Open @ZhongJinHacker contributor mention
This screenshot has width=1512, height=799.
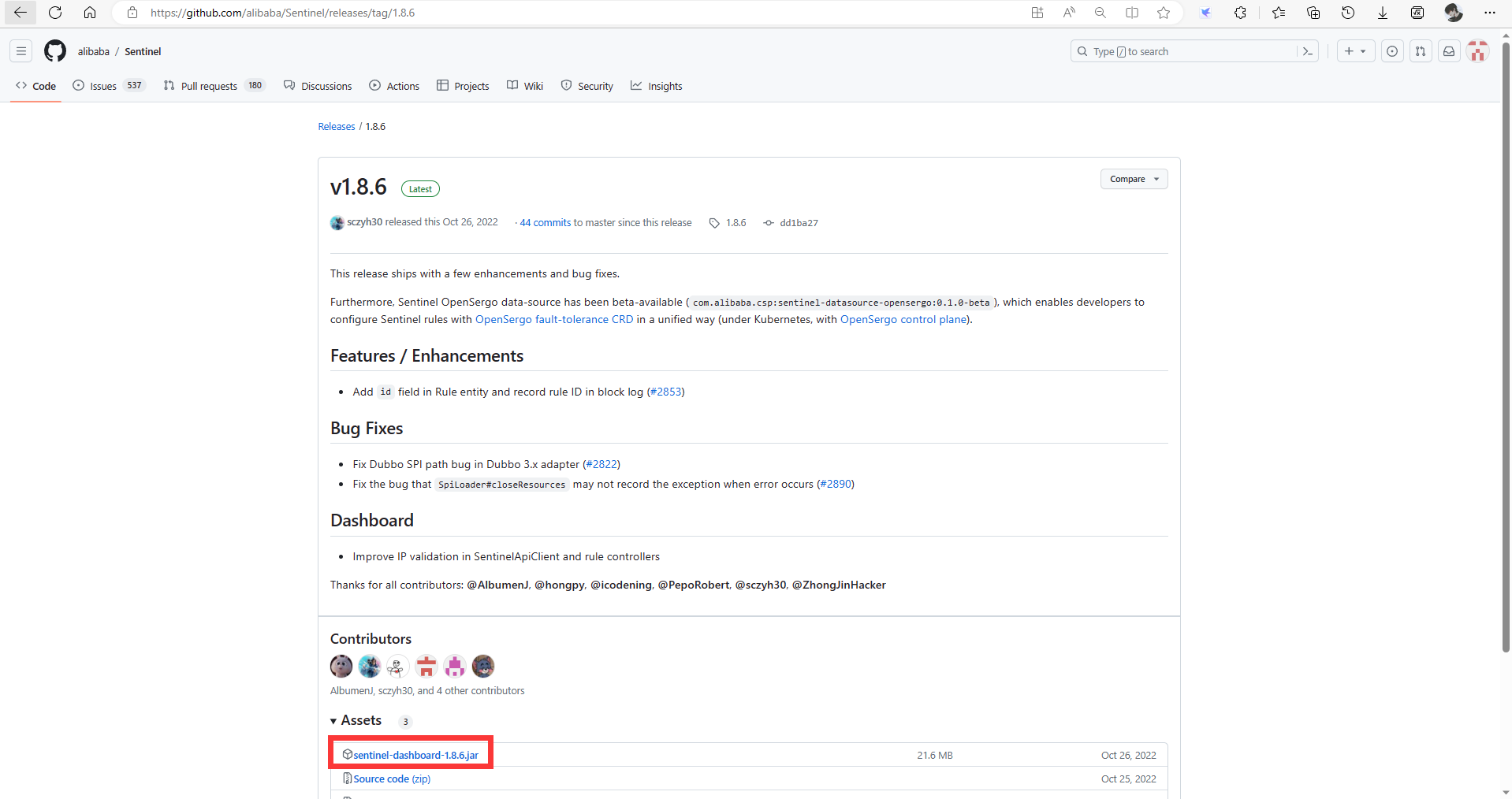pyautogui.click(x=839, y=585)
